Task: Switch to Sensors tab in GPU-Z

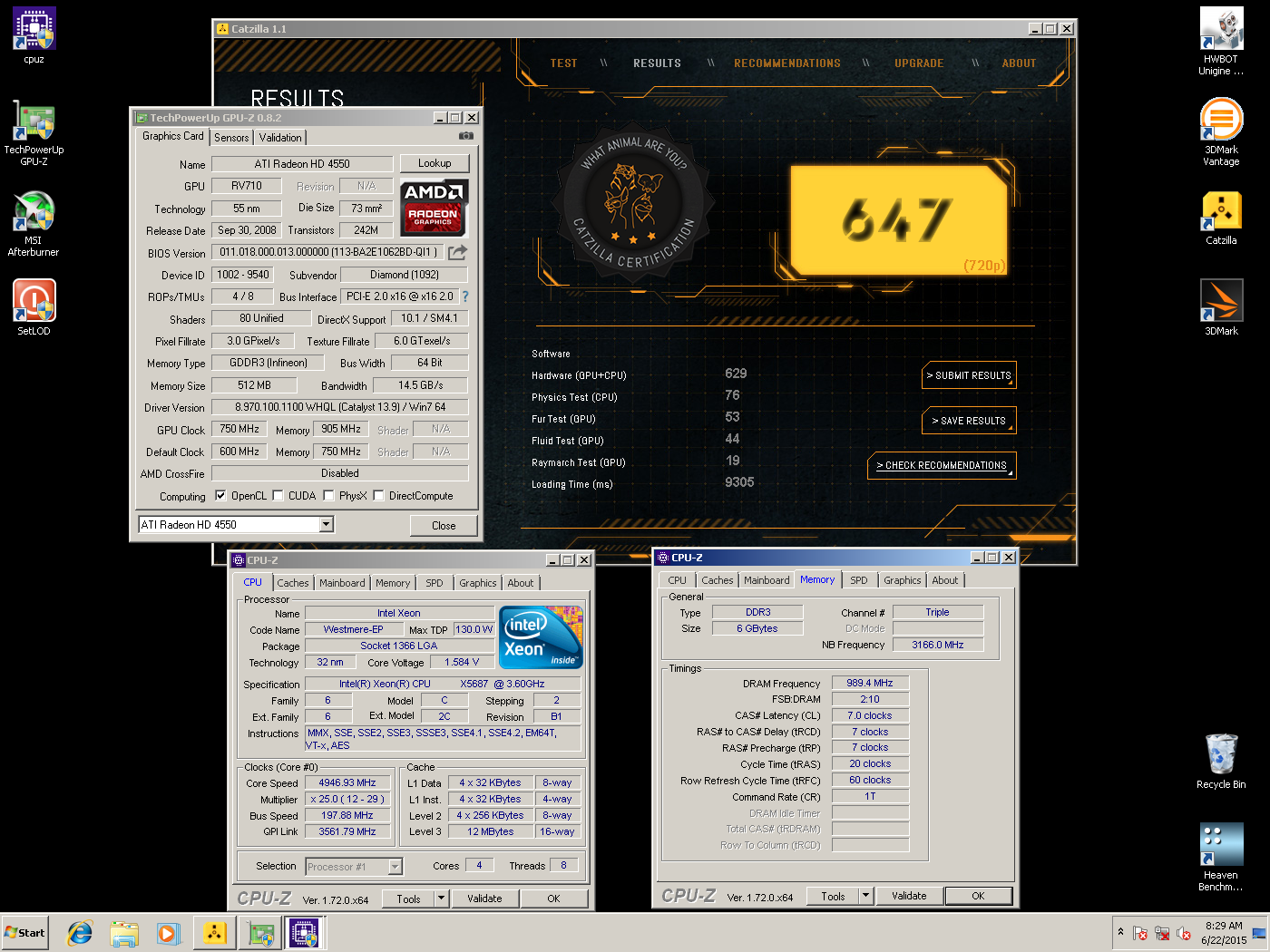Action: (231, 138)
